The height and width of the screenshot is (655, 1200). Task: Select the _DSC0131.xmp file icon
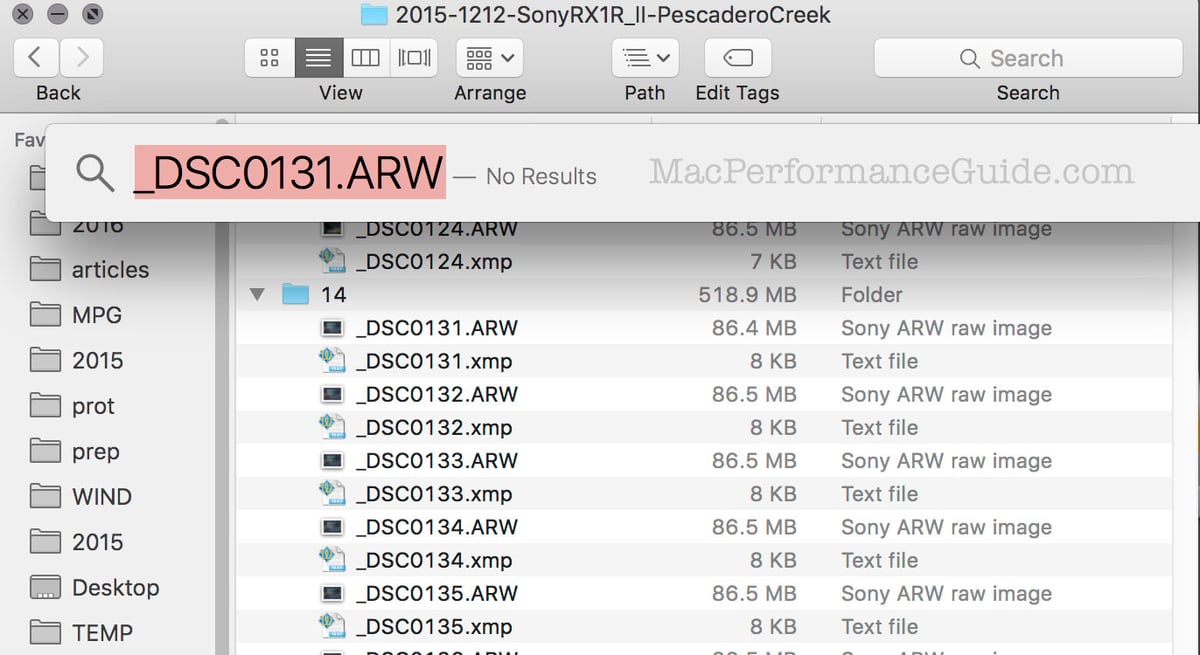click(332, 361)
